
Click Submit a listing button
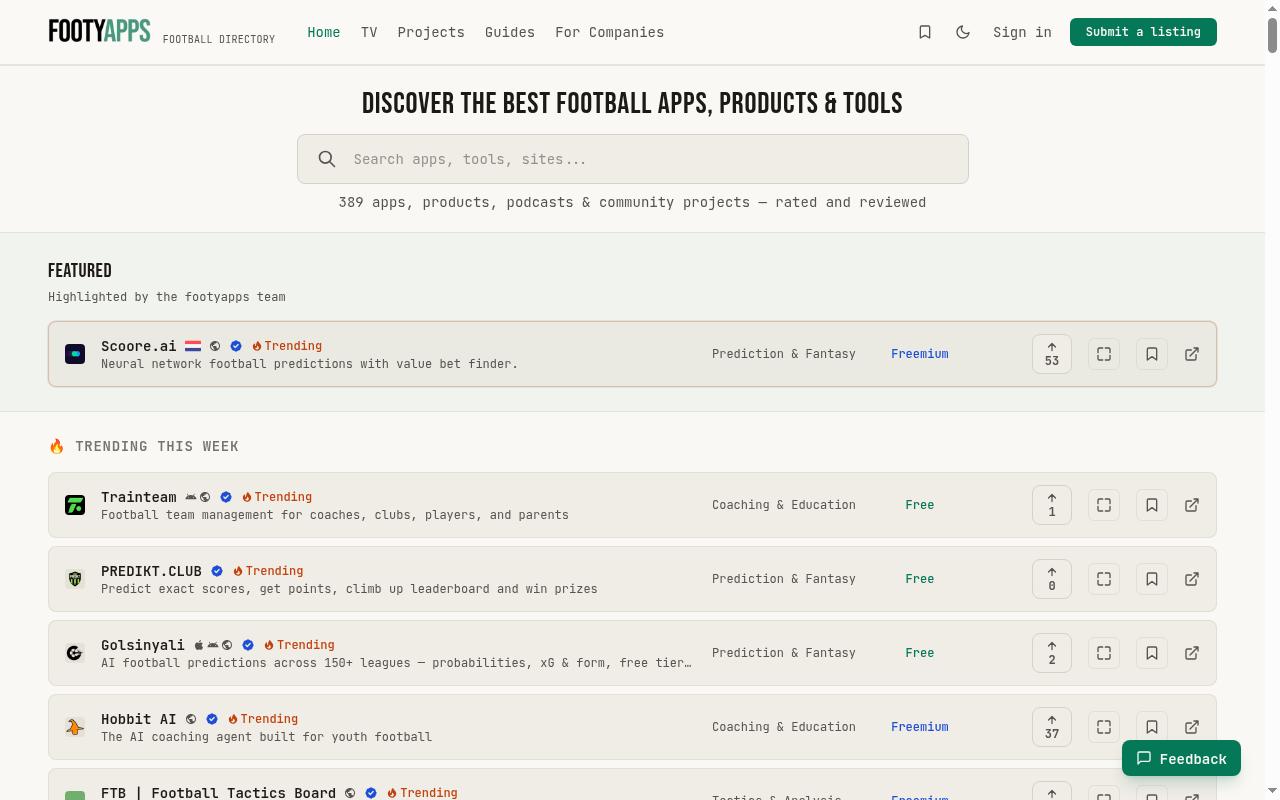click(x=1143, y=32)
